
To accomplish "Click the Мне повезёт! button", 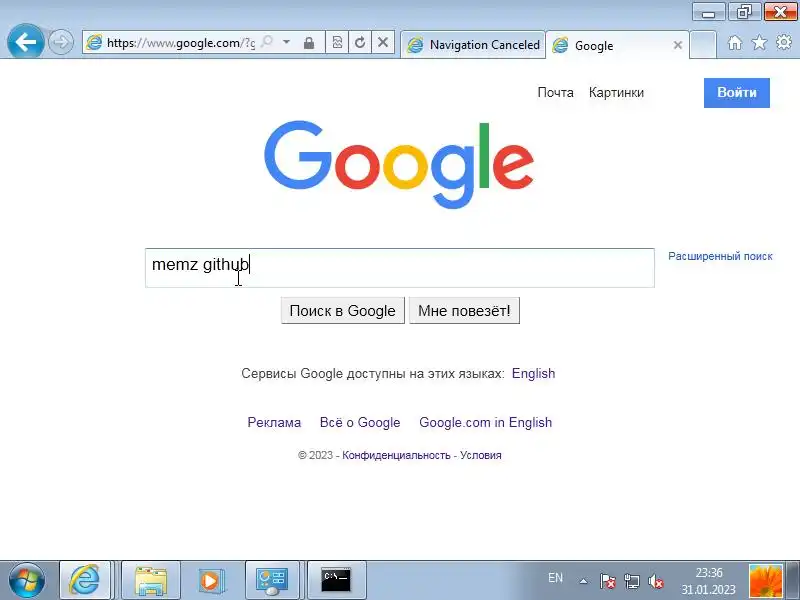I will pyautogui.click(x=464, y=311).
